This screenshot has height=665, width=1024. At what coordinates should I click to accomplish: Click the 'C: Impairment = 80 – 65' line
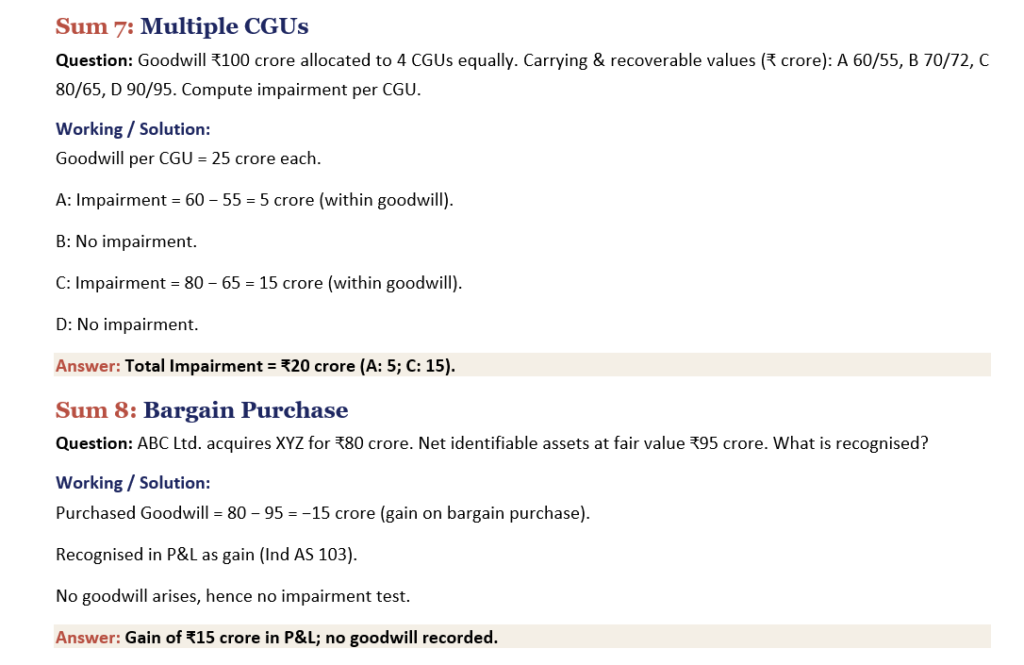point(259,283)
